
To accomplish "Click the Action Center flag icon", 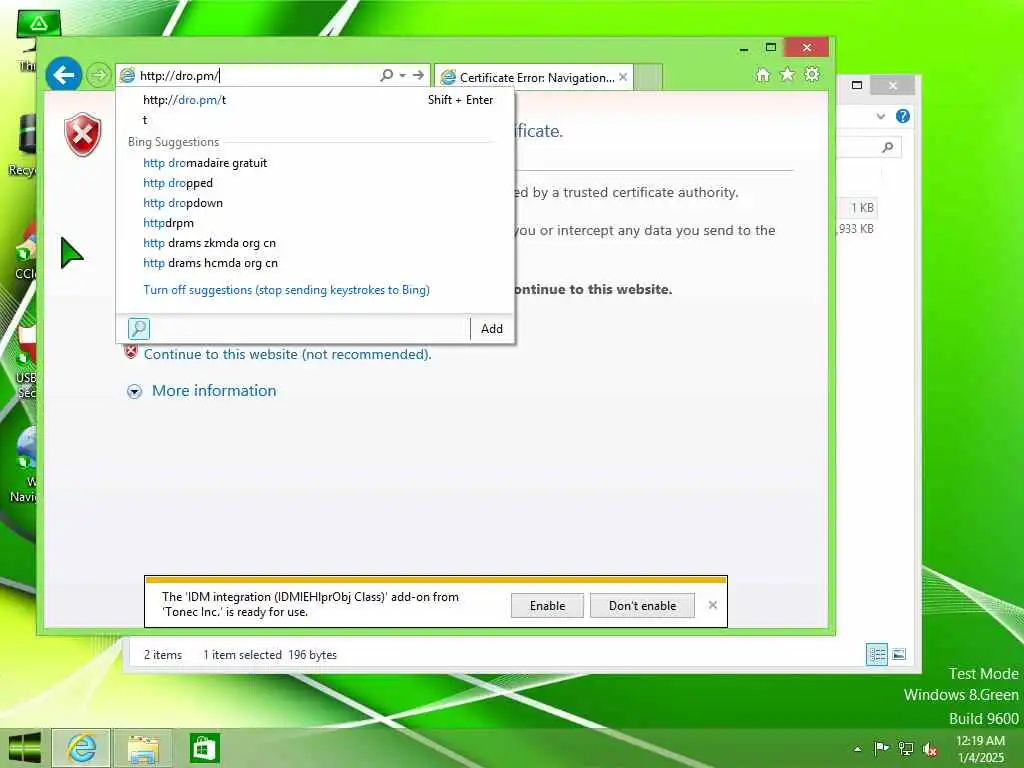I will (x=881, y=748).
